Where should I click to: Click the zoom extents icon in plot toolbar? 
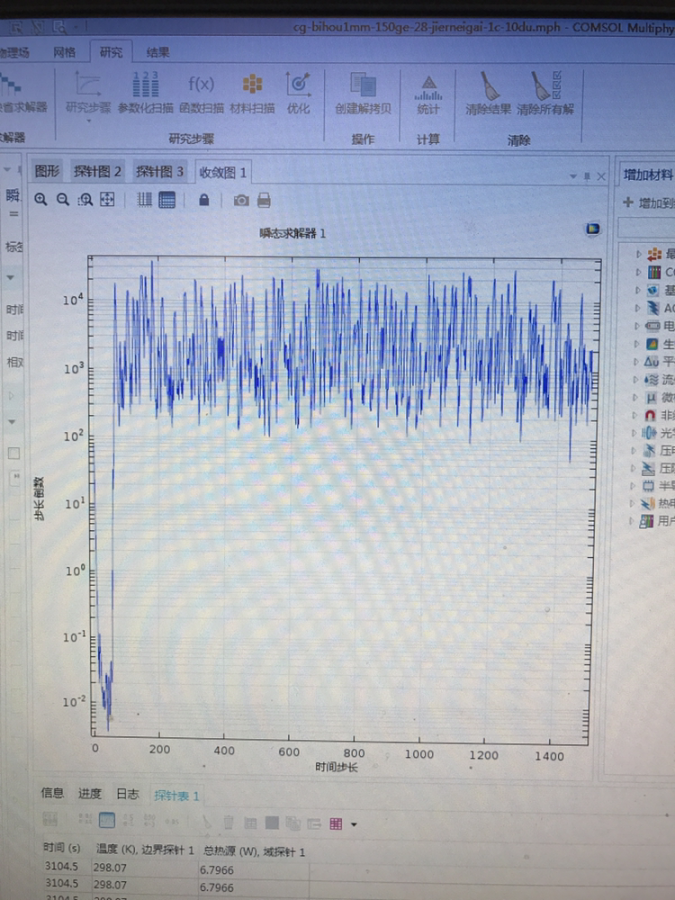[x=107, y=200]
